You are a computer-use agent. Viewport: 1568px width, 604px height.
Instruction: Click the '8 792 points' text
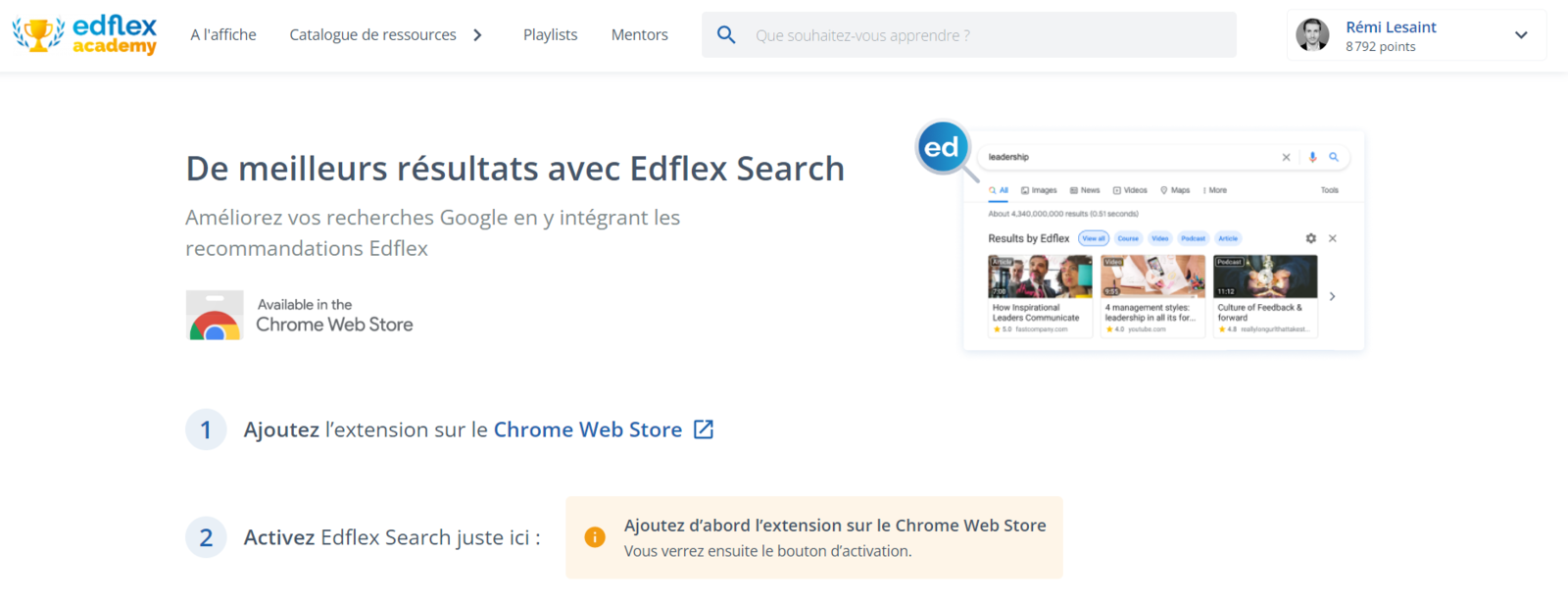click(1380, 46)
